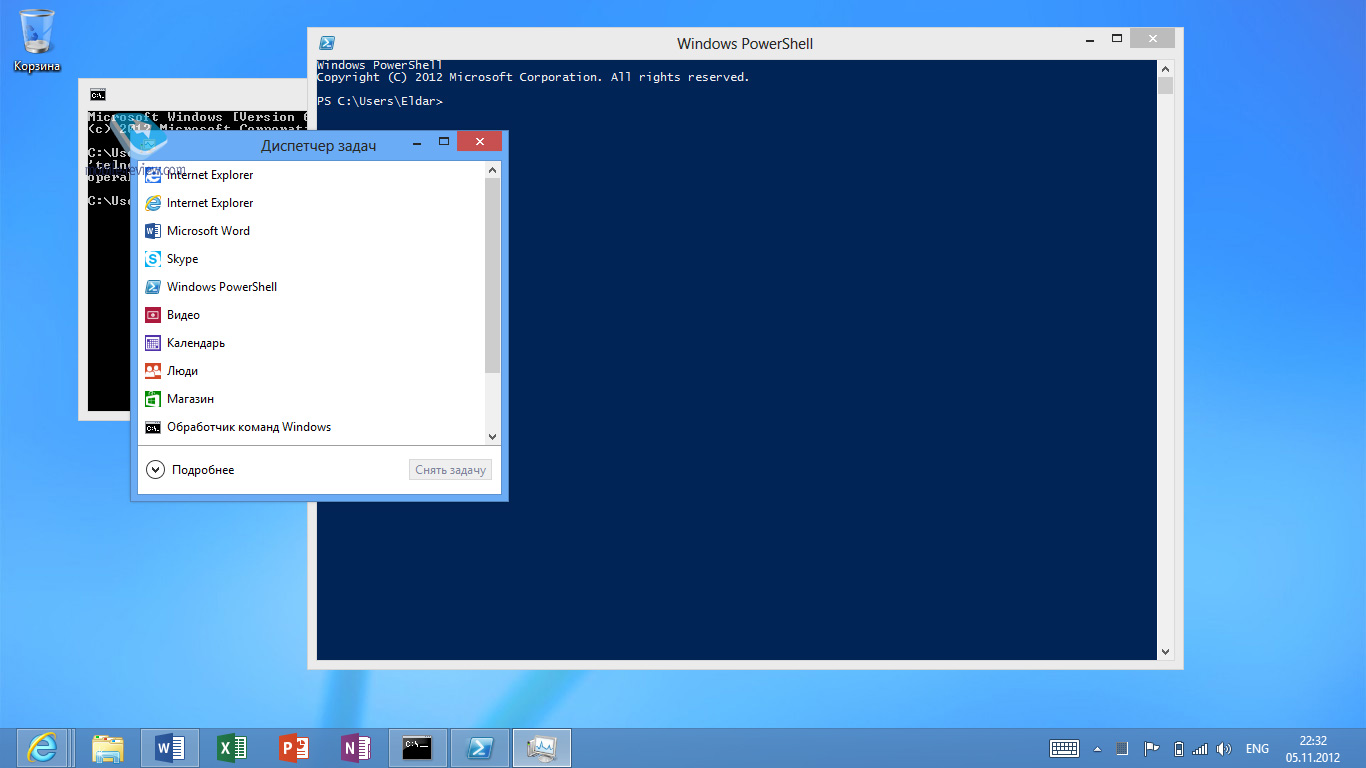Switch to PowerShell taskbar icon
Screen dimensions: 1366x768
480,747
